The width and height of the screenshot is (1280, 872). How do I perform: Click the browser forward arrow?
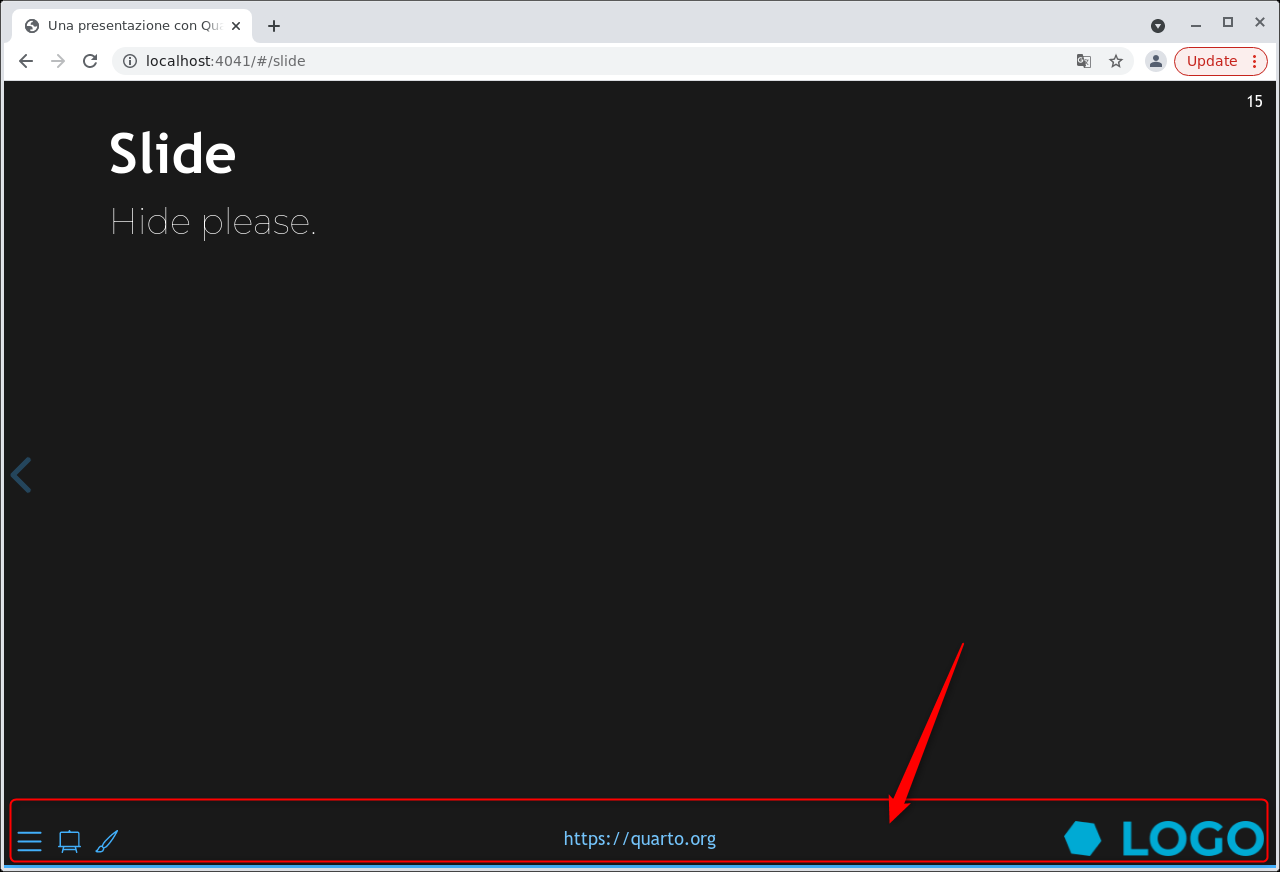pos(58,61)
